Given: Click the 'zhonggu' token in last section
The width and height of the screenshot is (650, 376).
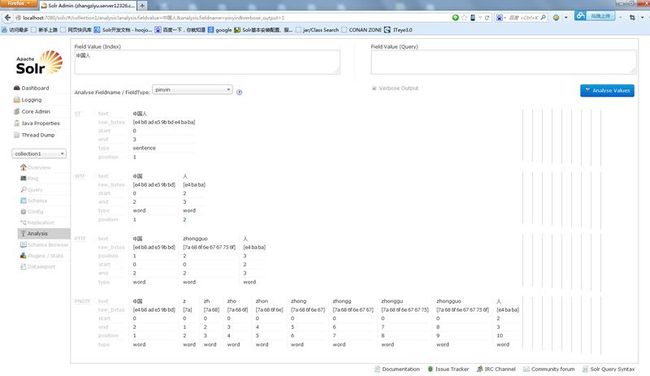Looking at the screenshot, I should (x=392, y=301).
